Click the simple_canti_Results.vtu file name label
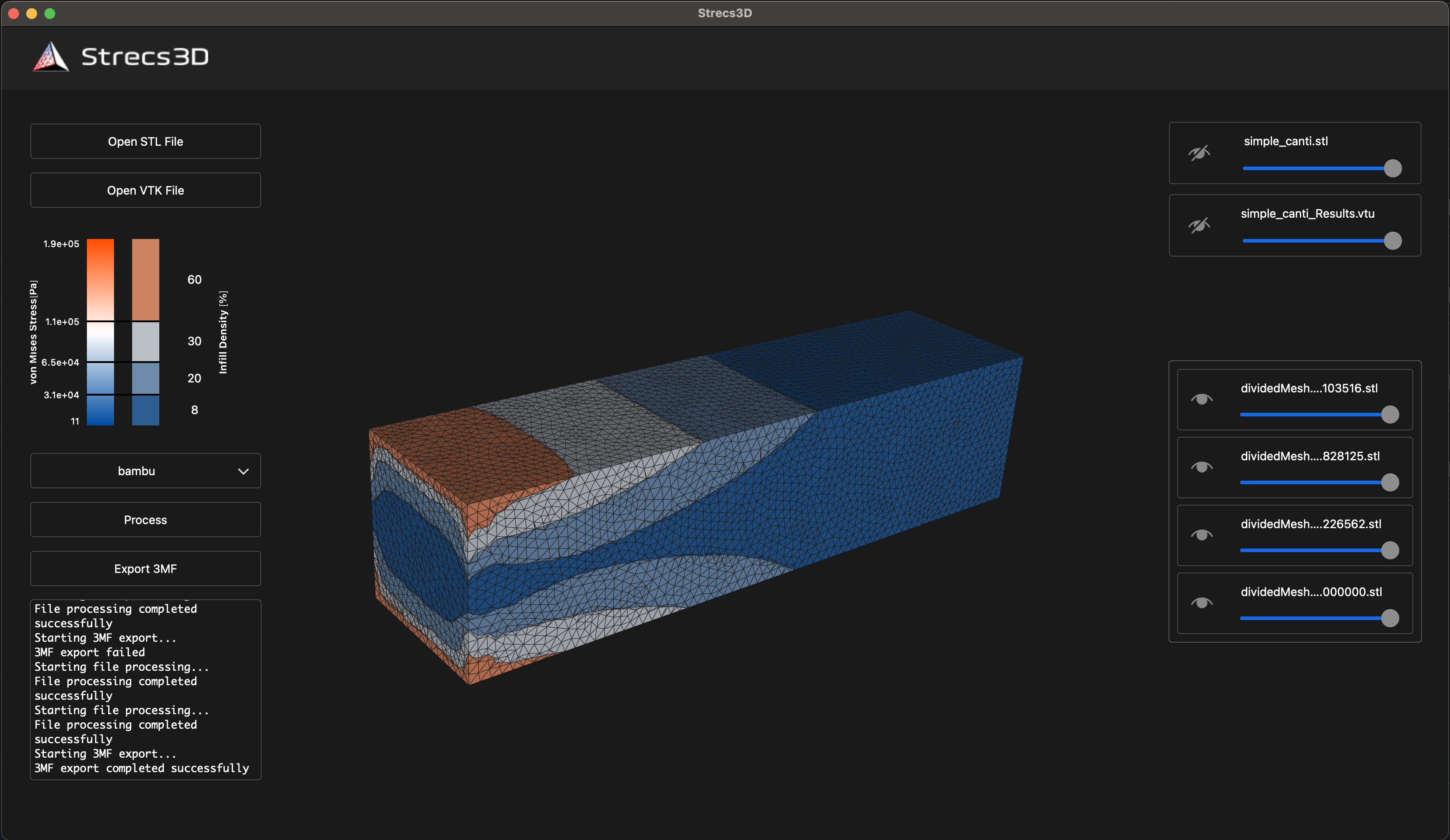Viewport: 1450px width, 840px height. click(1307, 214)
